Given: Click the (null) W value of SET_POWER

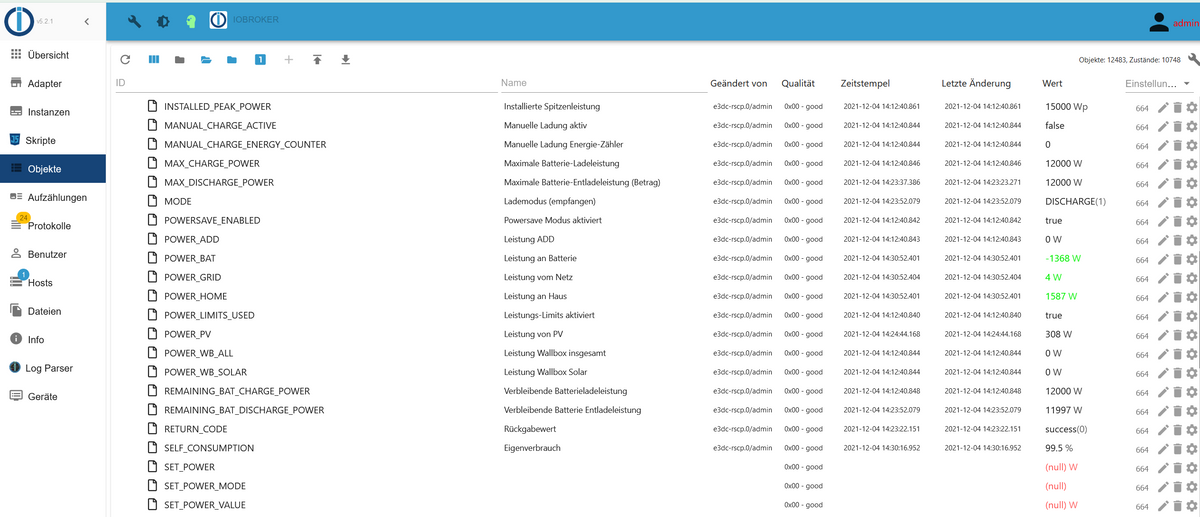Looking at the screenshot, I should (x=1061, y=468).
